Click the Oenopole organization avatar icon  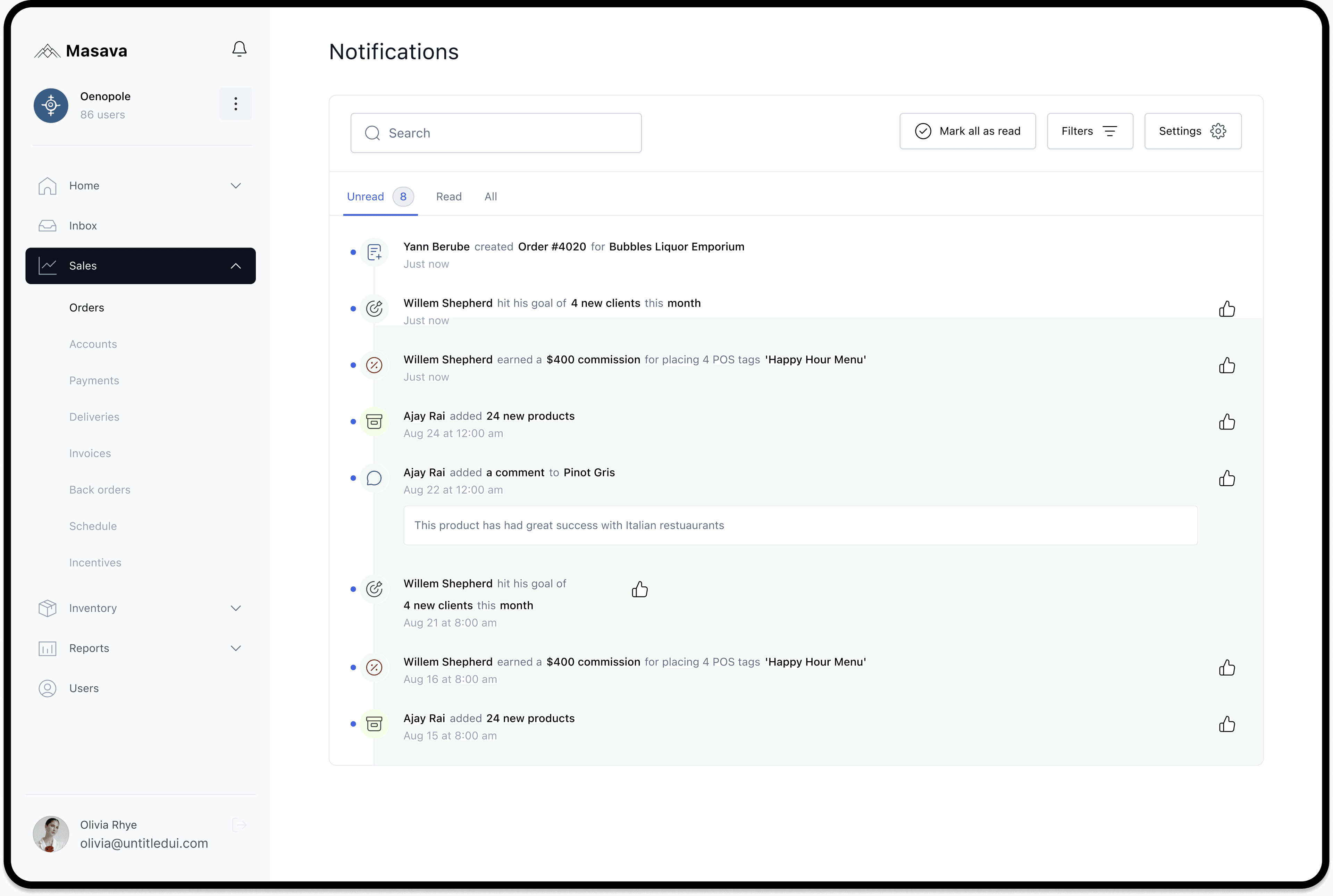click(x=51, y=105)
